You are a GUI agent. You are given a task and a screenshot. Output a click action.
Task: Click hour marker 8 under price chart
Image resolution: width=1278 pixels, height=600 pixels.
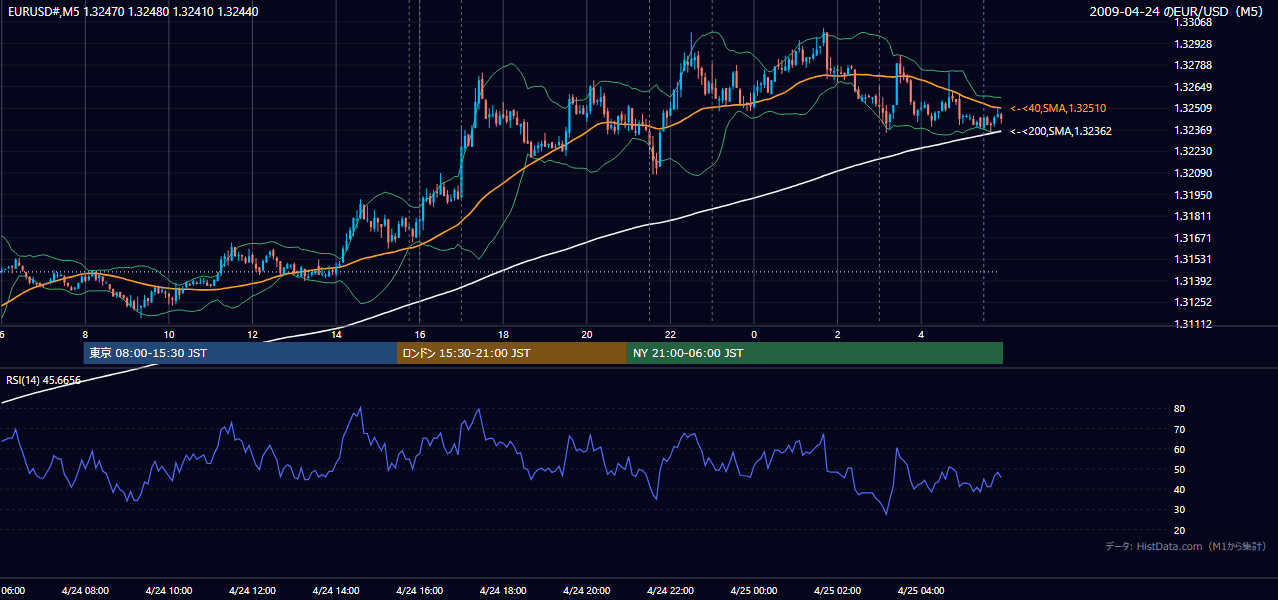(85, 335)
